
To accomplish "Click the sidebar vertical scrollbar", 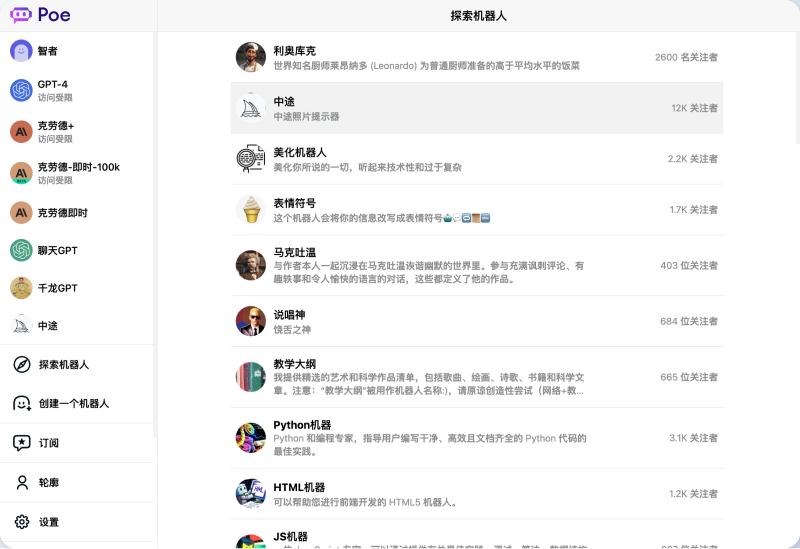I will click(x=155, y=235).
